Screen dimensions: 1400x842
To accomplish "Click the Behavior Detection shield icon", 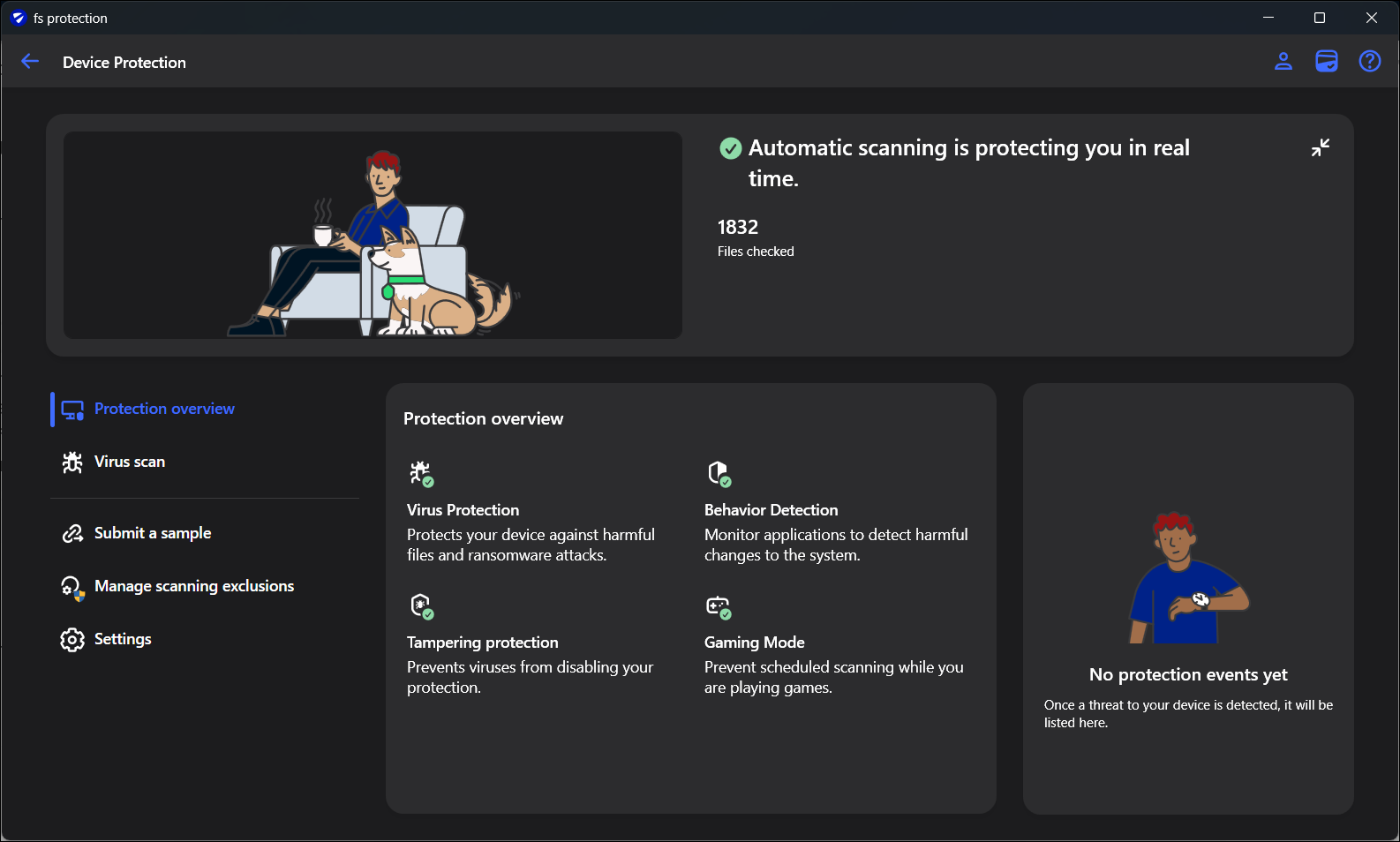I will (719, 473).
